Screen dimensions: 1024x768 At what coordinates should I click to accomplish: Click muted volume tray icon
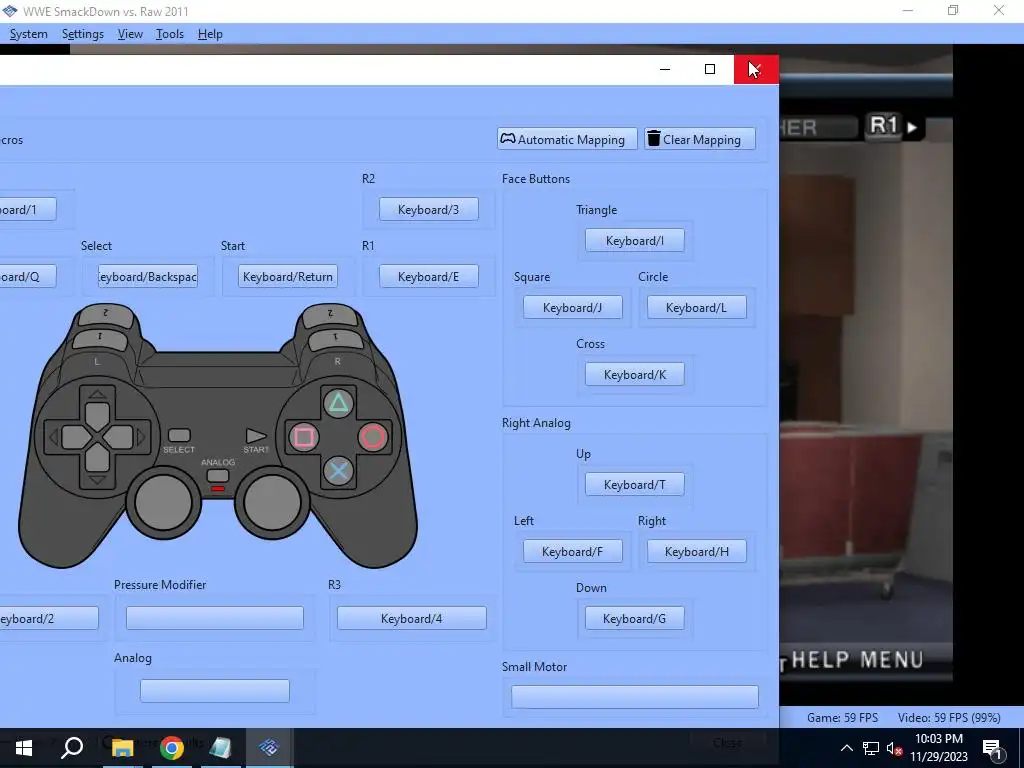click(x=894, y=748)
